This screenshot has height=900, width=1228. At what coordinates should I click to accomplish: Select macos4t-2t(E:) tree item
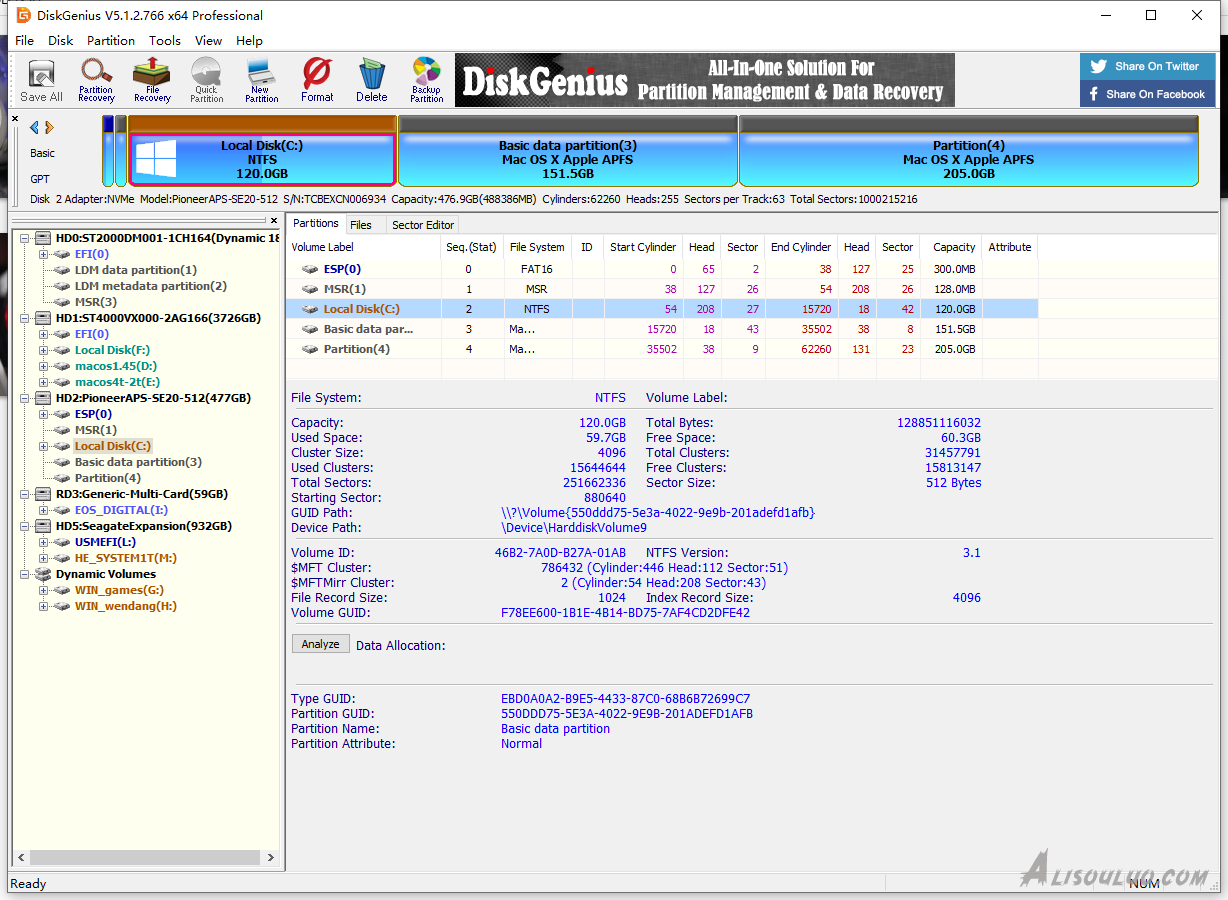pyautogui.click(x=117, y=382)
